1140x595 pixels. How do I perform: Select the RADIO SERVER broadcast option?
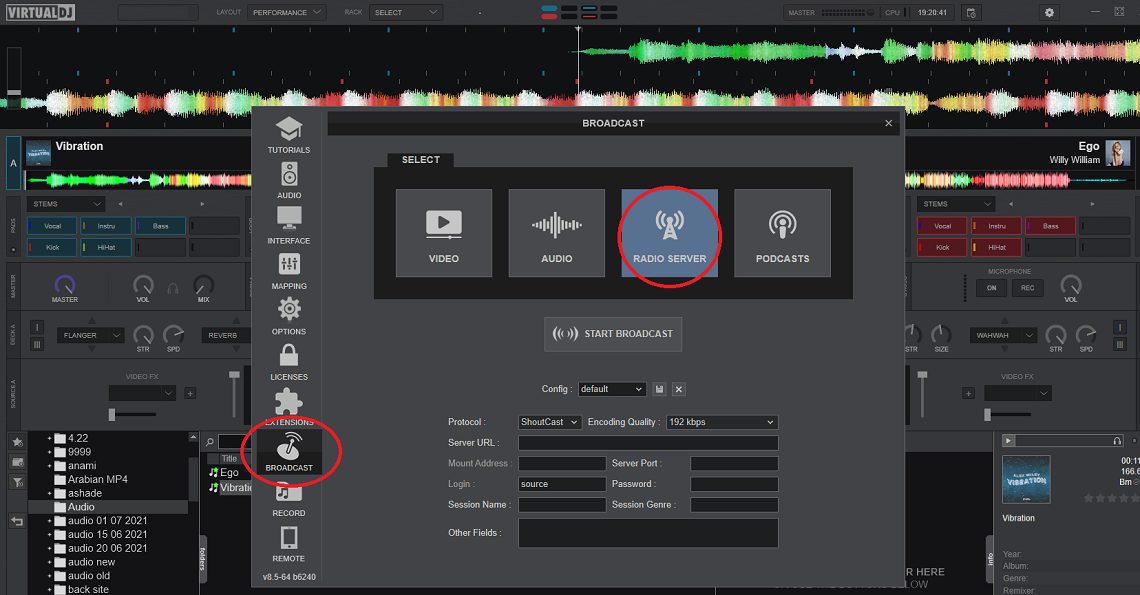669,232
